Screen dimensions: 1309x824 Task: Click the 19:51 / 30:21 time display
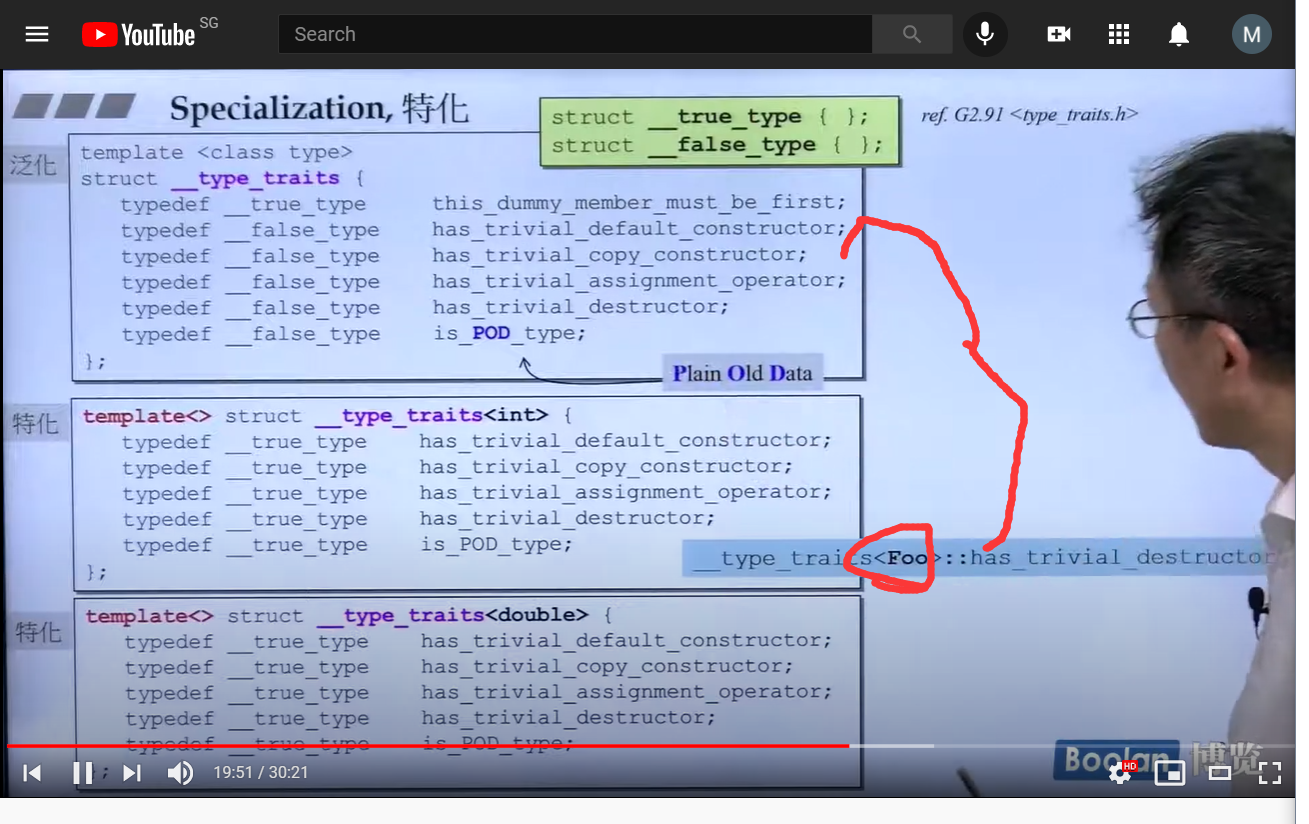(x=260, y=772)
